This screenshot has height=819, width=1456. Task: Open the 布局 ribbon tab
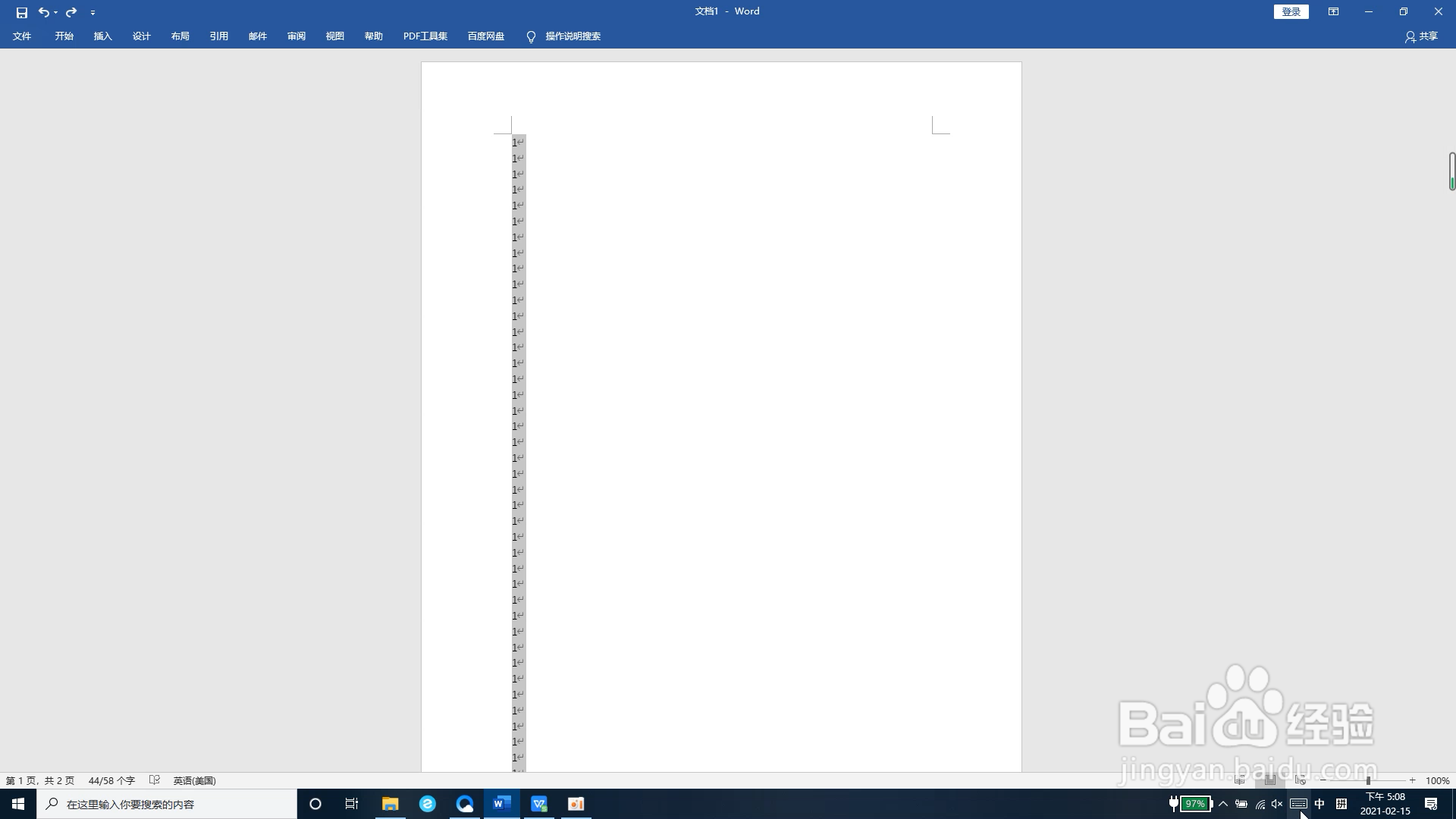click(180, 36)
